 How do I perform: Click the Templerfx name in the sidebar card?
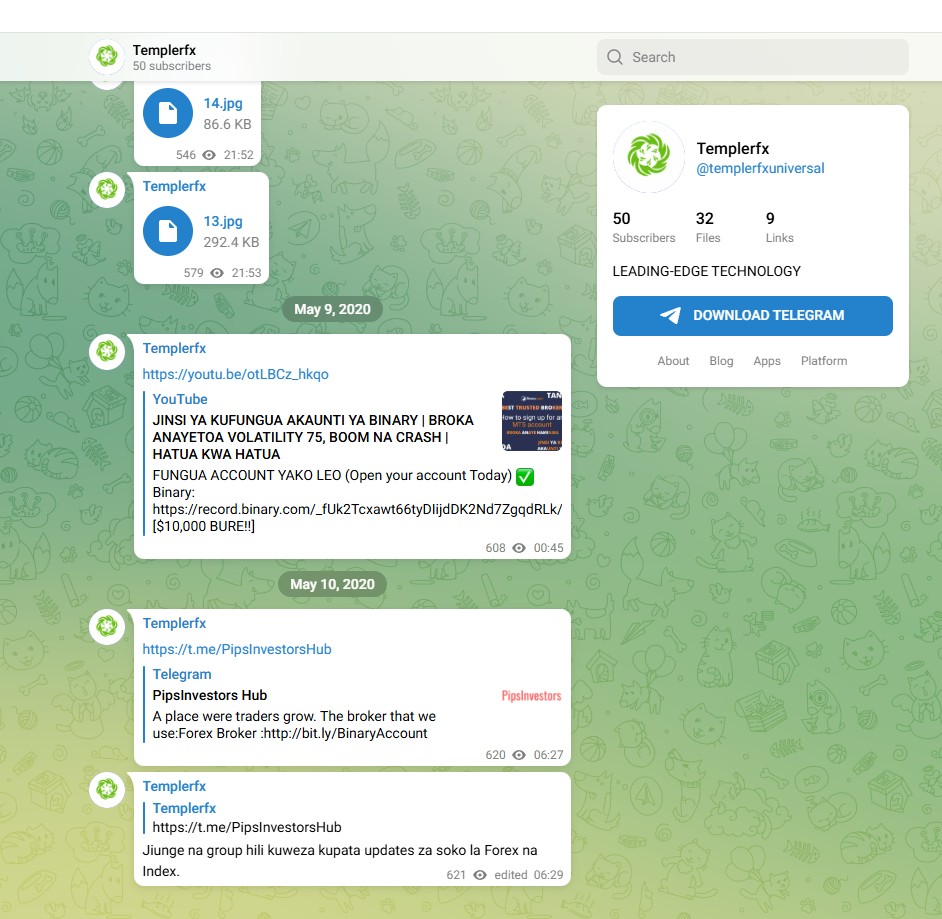[732, 148]
